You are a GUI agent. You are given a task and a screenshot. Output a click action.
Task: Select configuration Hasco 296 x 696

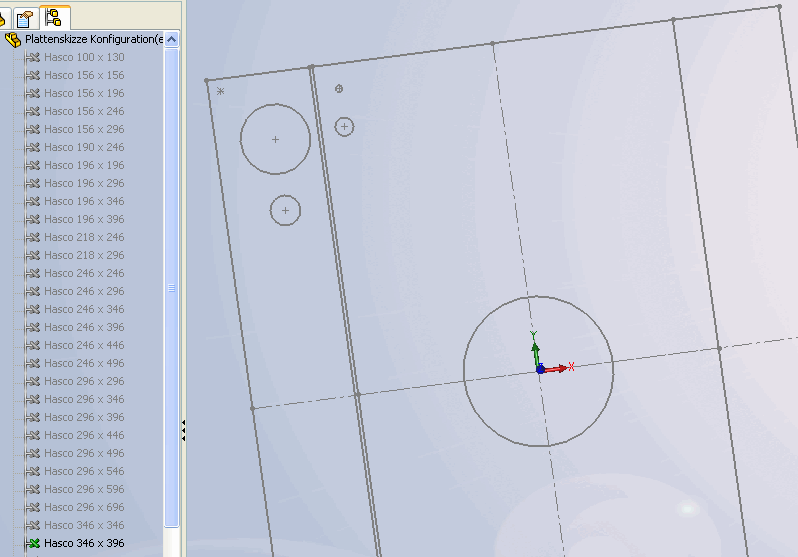pyautogui.click(x=84, y=507)
